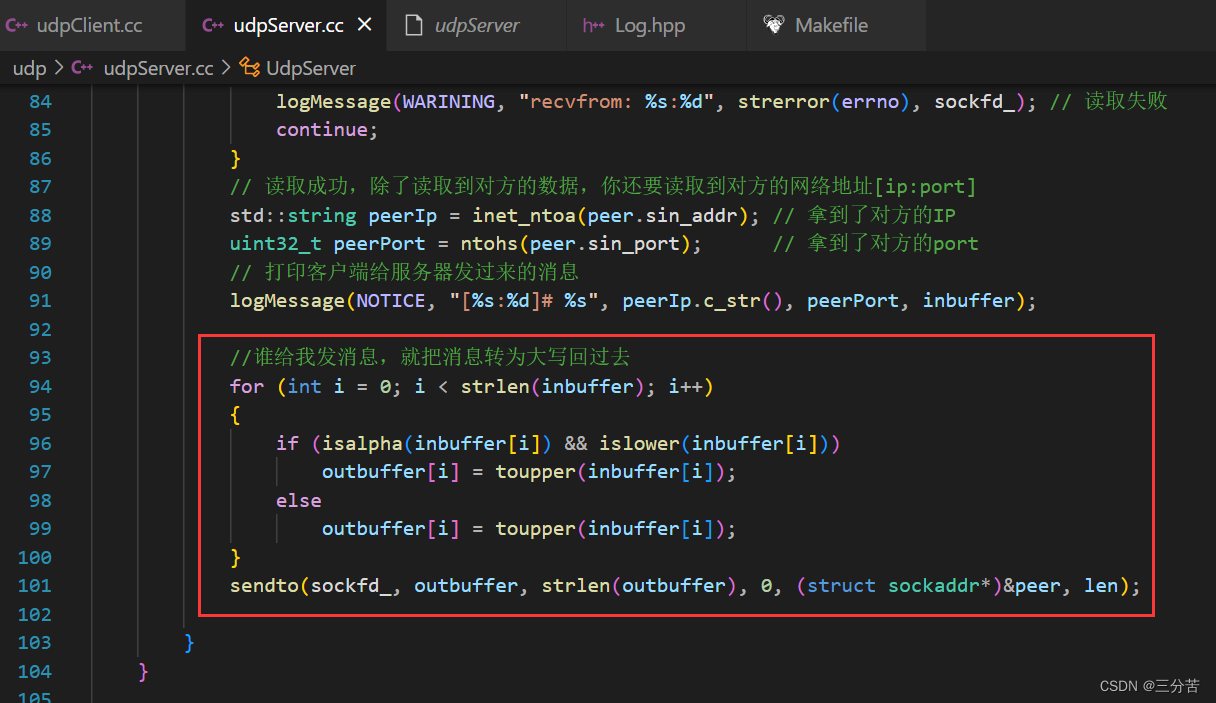Image resolution: width=1216 pixels, height=703 pixels.
Task: Click the Makefile gnu icon
Action: click(x=774, y=26)
